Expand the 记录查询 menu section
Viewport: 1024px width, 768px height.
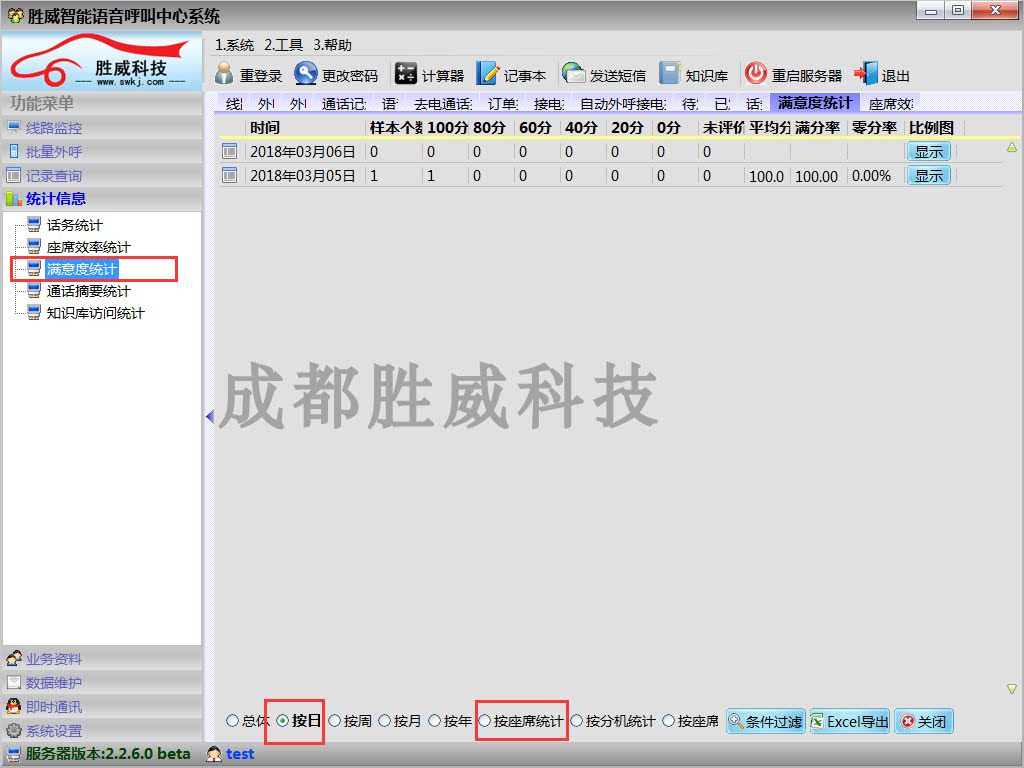click(102, 175)
